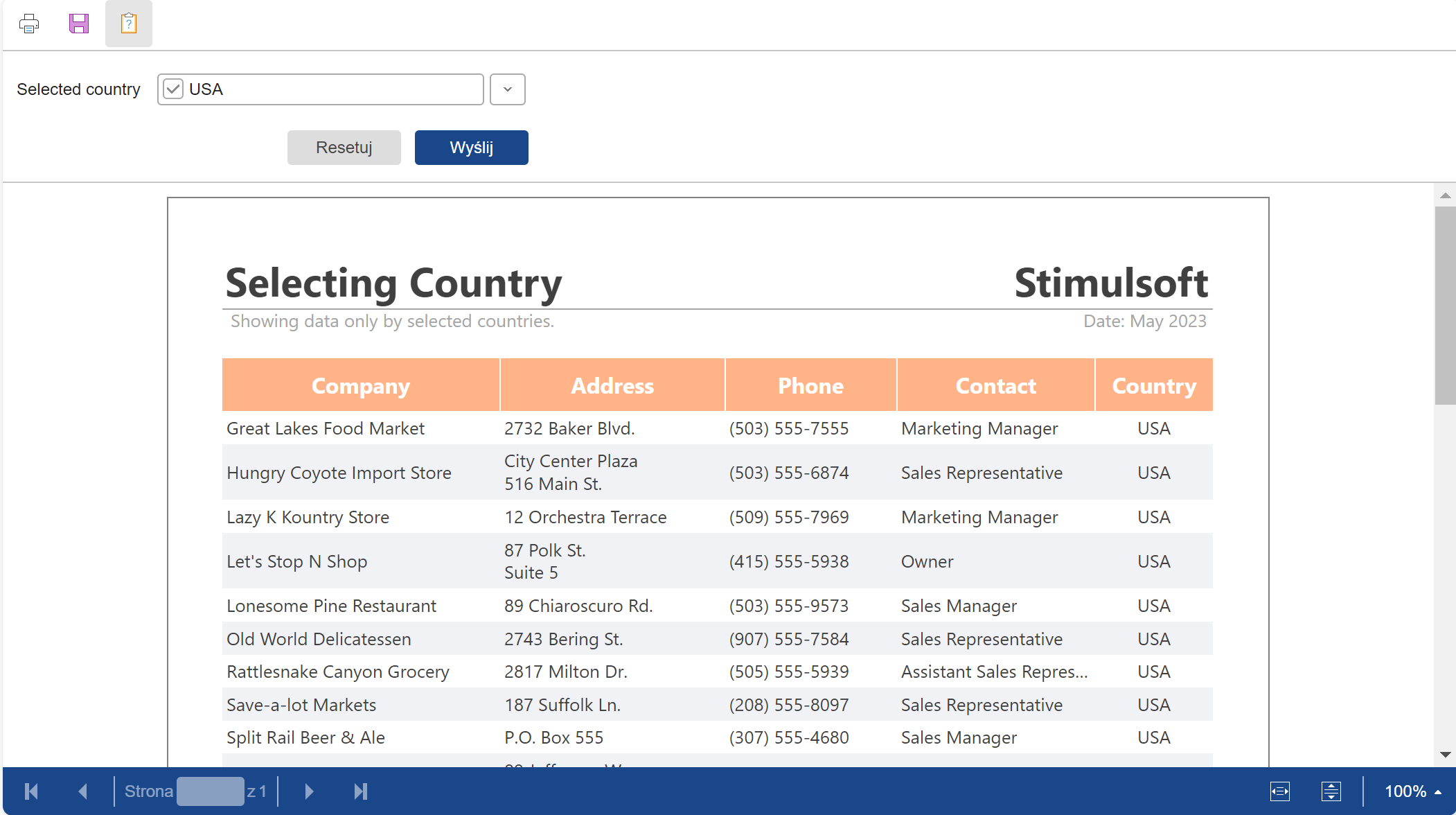Image resolution: width=1456 pixels, height=815 pixels.
Task: Uncheck the USA country checkbox
Action: [x=173, y=89]
